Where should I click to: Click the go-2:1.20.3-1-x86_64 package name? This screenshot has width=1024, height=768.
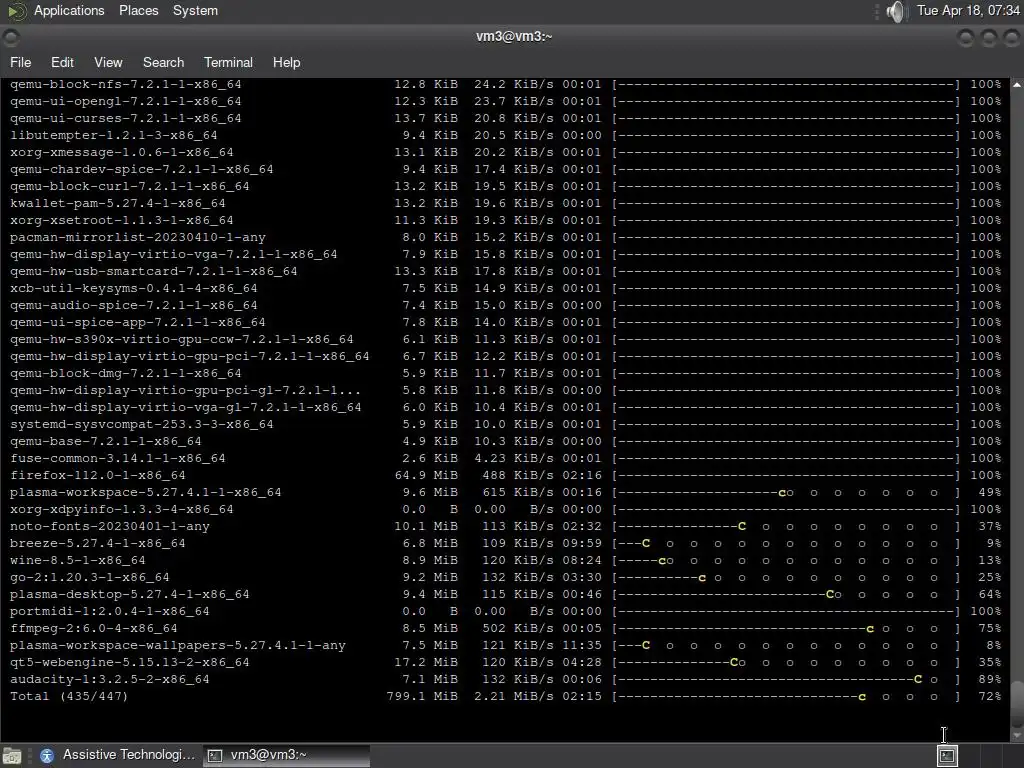point(89,577)
